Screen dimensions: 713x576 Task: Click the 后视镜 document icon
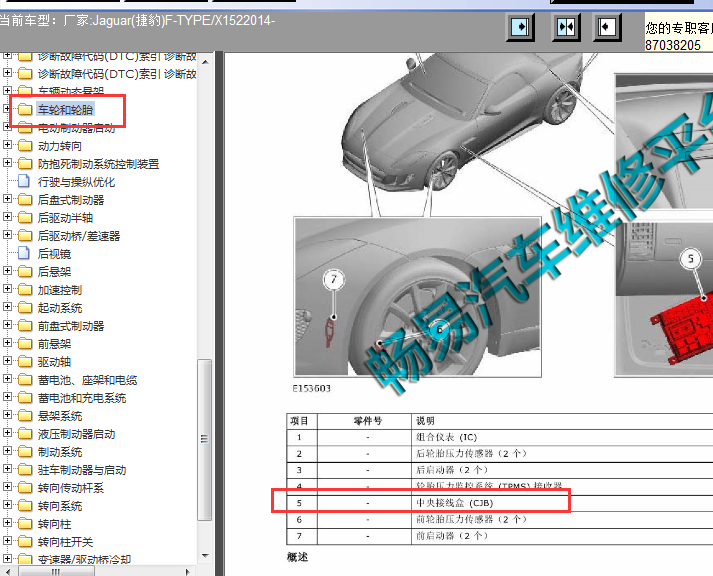24,254
